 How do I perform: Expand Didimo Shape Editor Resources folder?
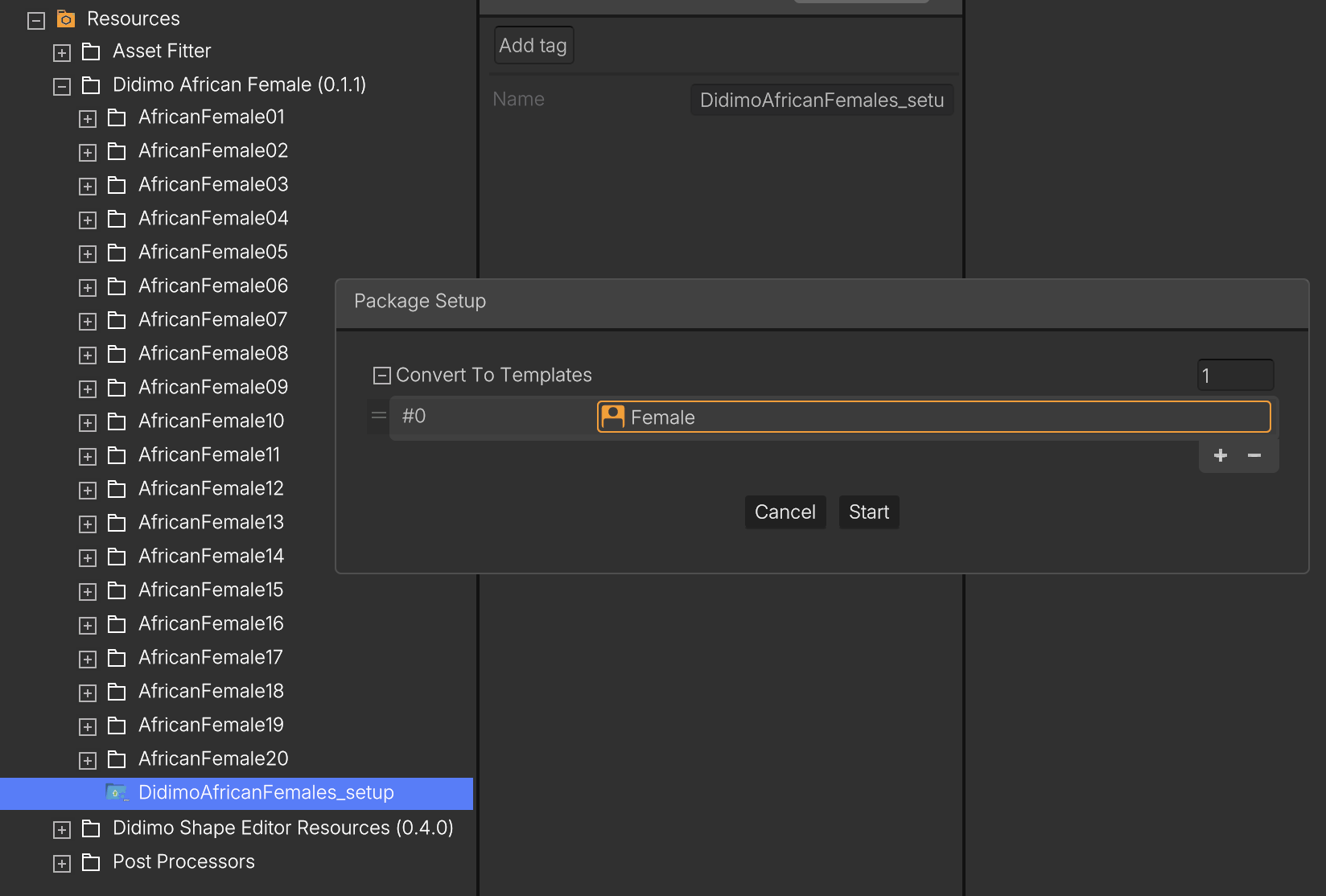coord(62,830)
